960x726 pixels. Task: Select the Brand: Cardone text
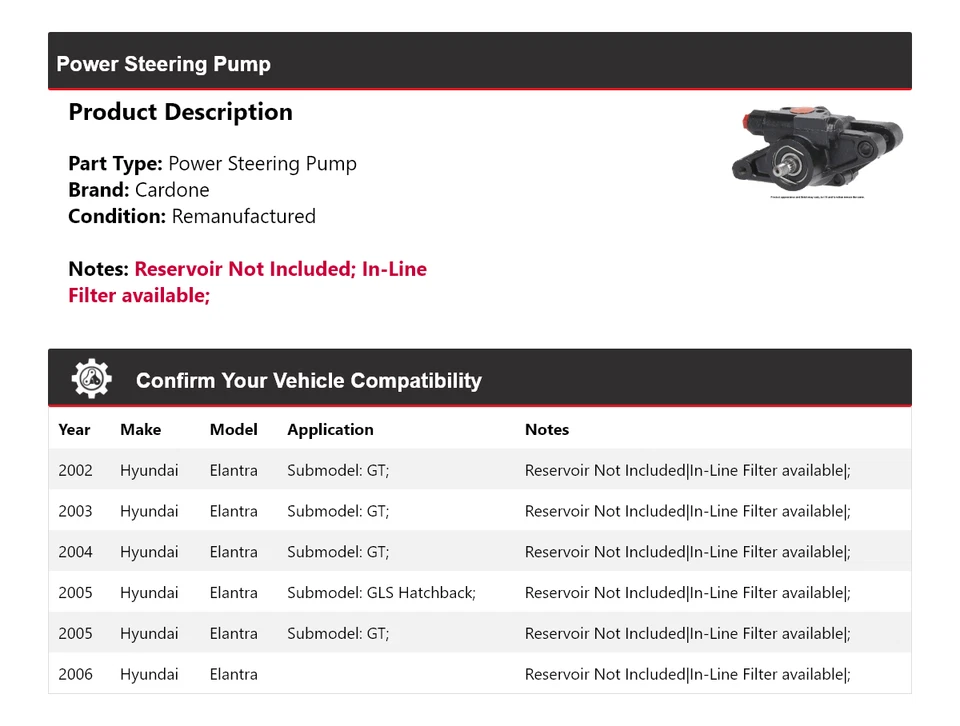138,190
